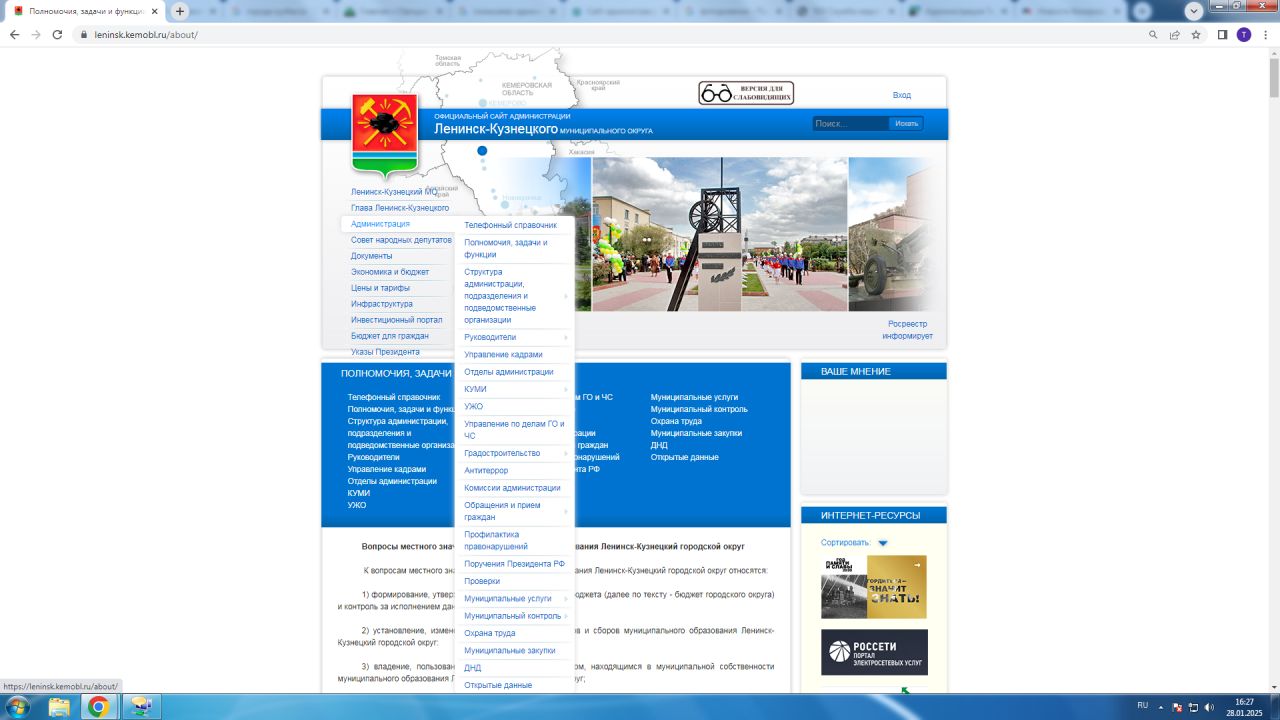Select Телефонный справочник in the dropdown menu
The height and width of the screenshot is (720, 1280).
510,225
